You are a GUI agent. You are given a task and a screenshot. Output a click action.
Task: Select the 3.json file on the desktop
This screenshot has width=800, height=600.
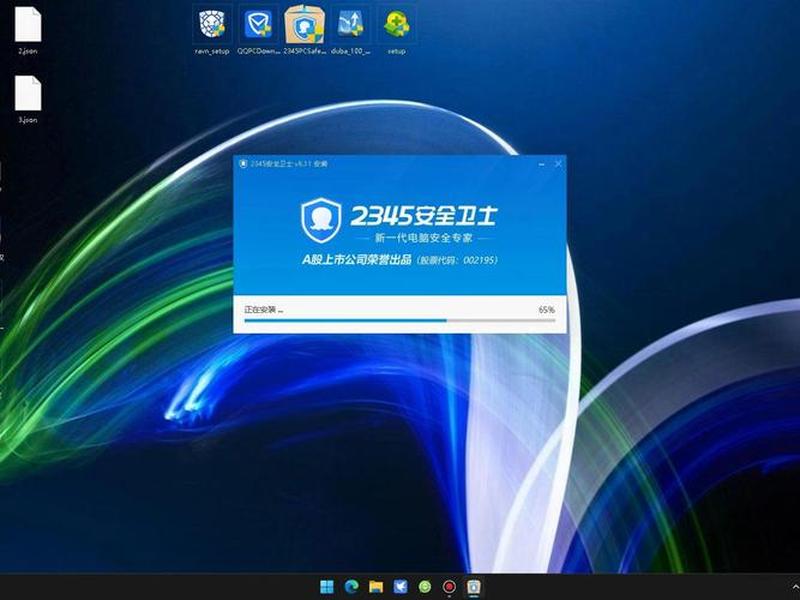tap(28, 99)
